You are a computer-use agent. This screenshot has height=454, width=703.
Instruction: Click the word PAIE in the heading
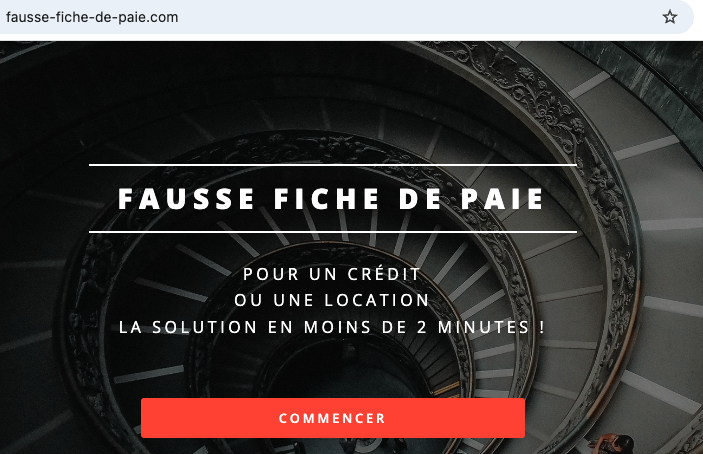pyautogui.click(x=503, y=199)
